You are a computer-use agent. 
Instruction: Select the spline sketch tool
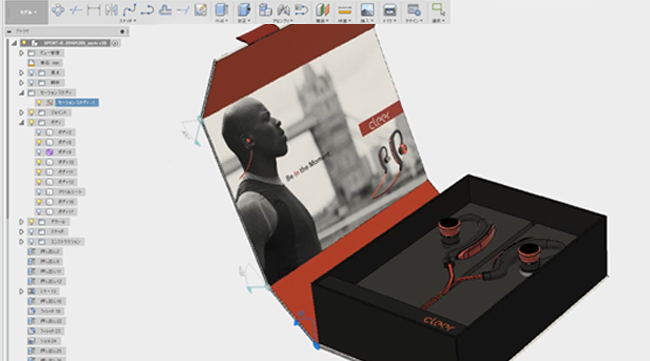(x=129, y=10)
